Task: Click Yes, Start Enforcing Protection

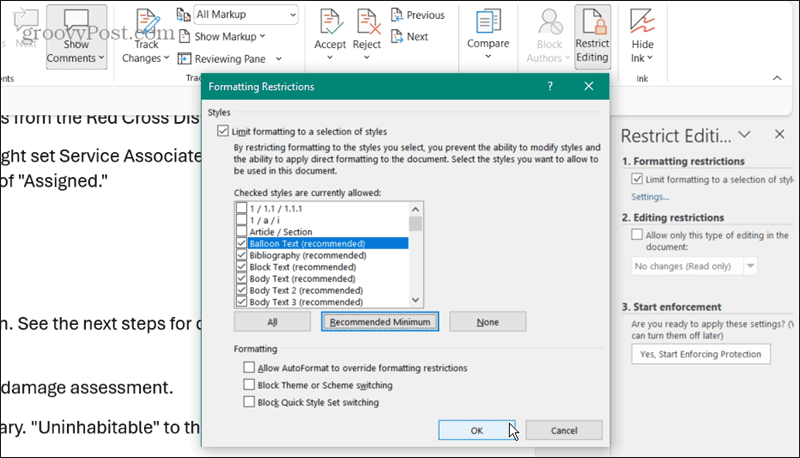Action: click(x=701, y=354)
